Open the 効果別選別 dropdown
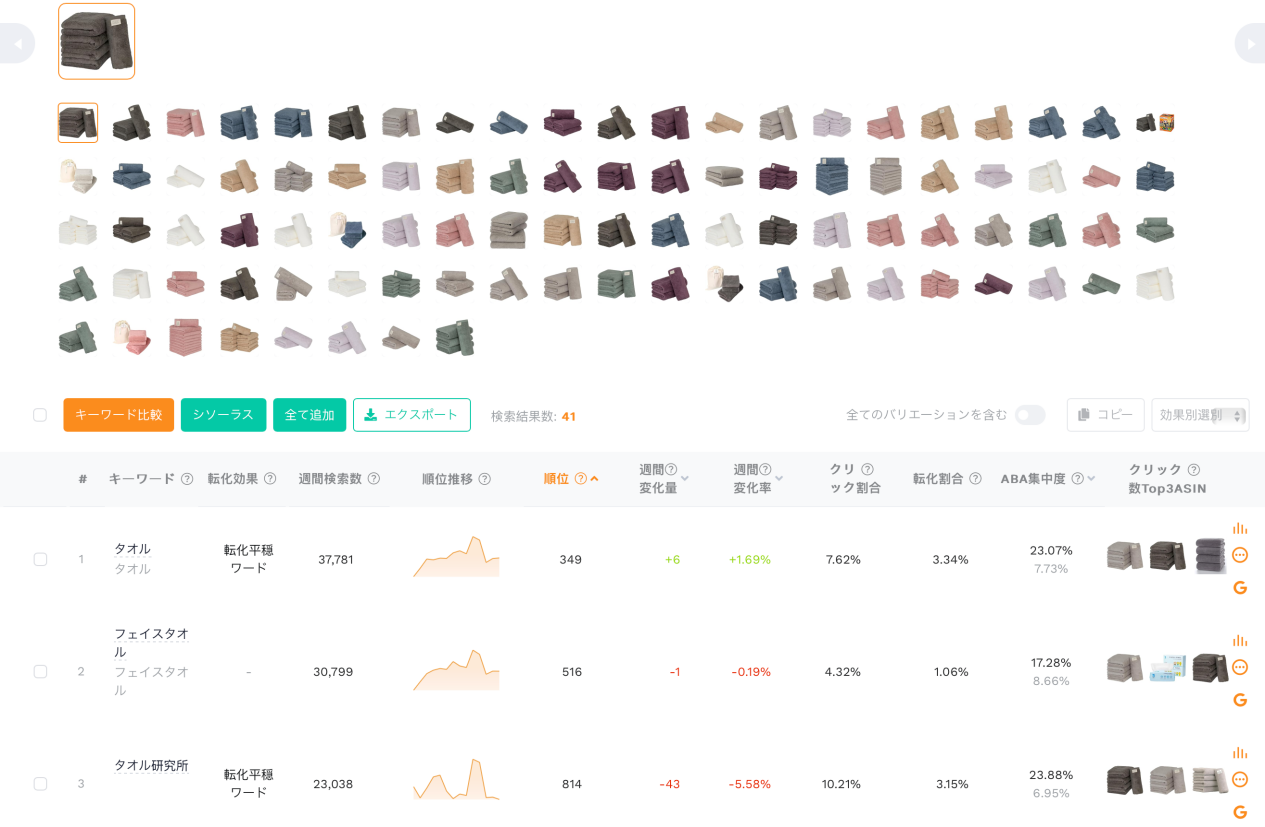Viewport: 1265px width, 827px height. point(1200,415)
